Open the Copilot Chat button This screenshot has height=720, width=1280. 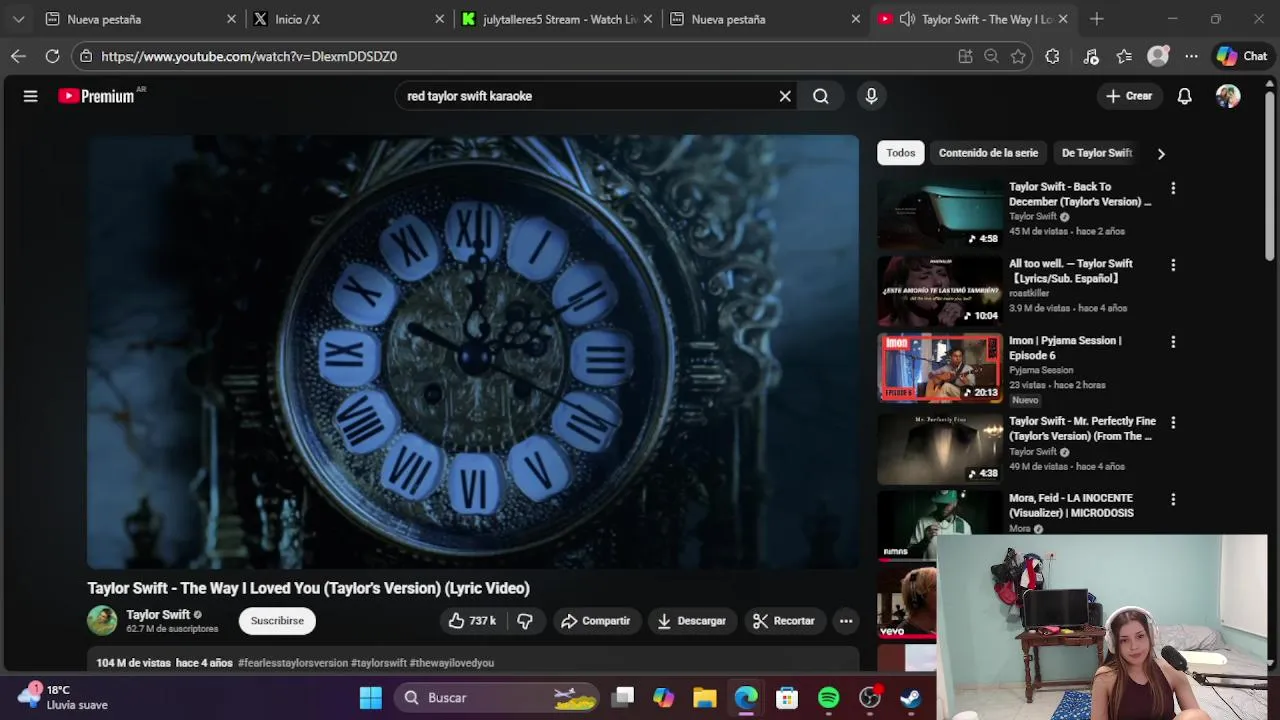tap(1242, 56)
